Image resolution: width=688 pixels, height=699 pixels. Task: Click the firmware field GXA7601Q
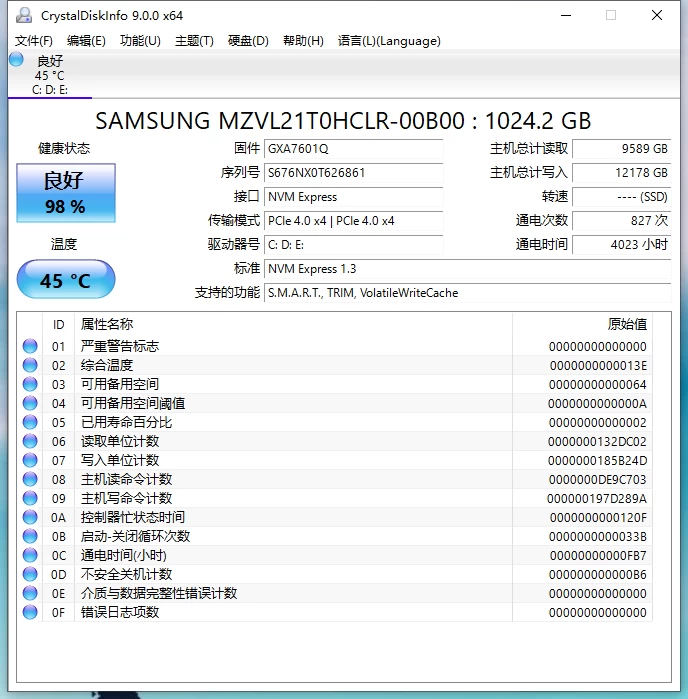click(x=354, y=149)
